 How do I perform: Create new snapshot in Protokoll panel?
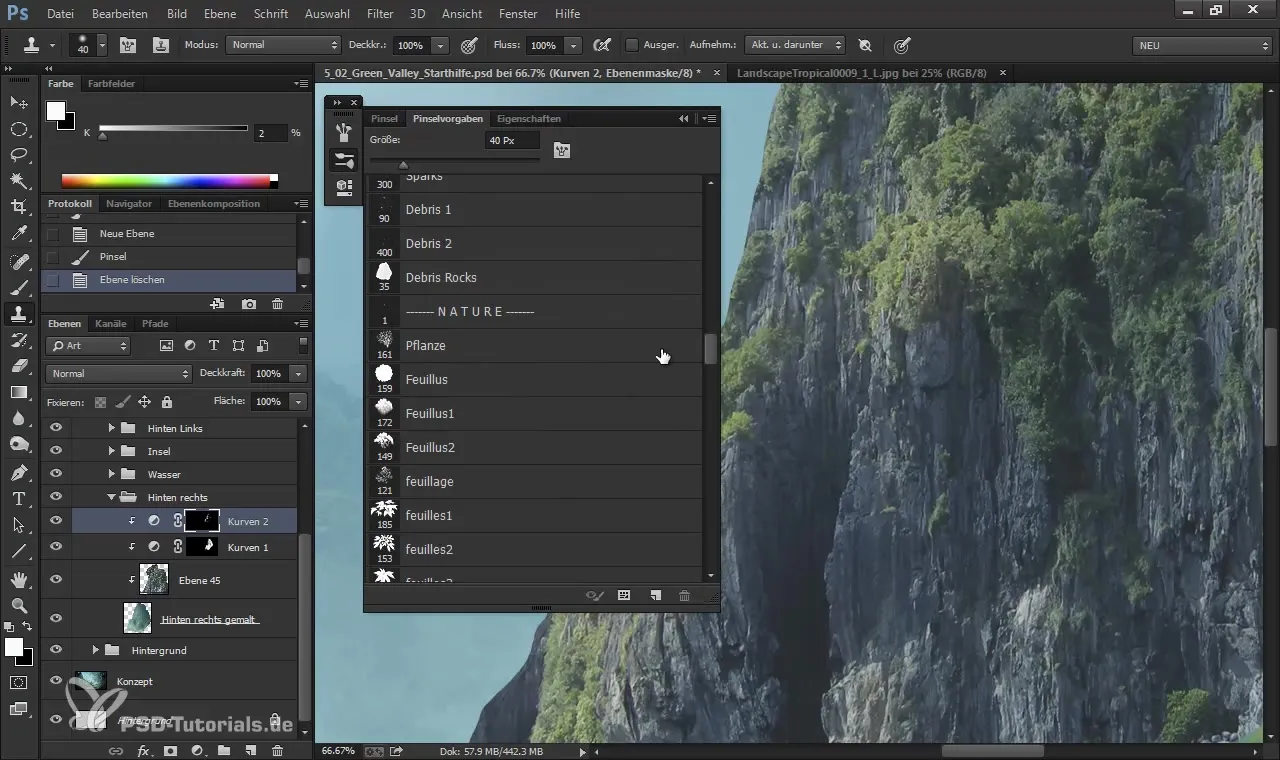[x=249, y=304]
